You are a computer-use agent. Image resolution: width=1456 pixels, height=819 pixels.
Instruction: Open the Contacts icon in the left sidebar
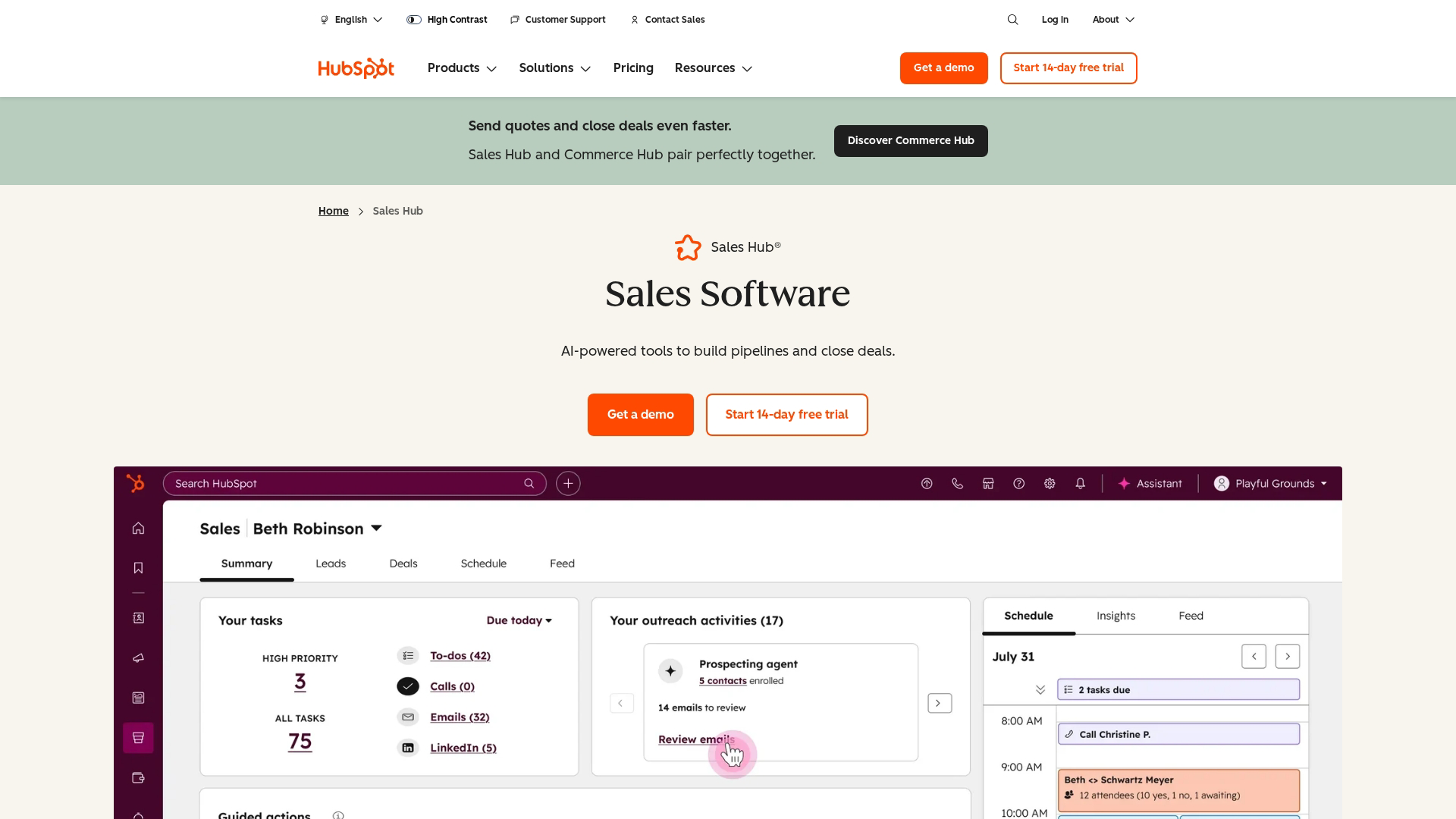[x=138, y=617]
